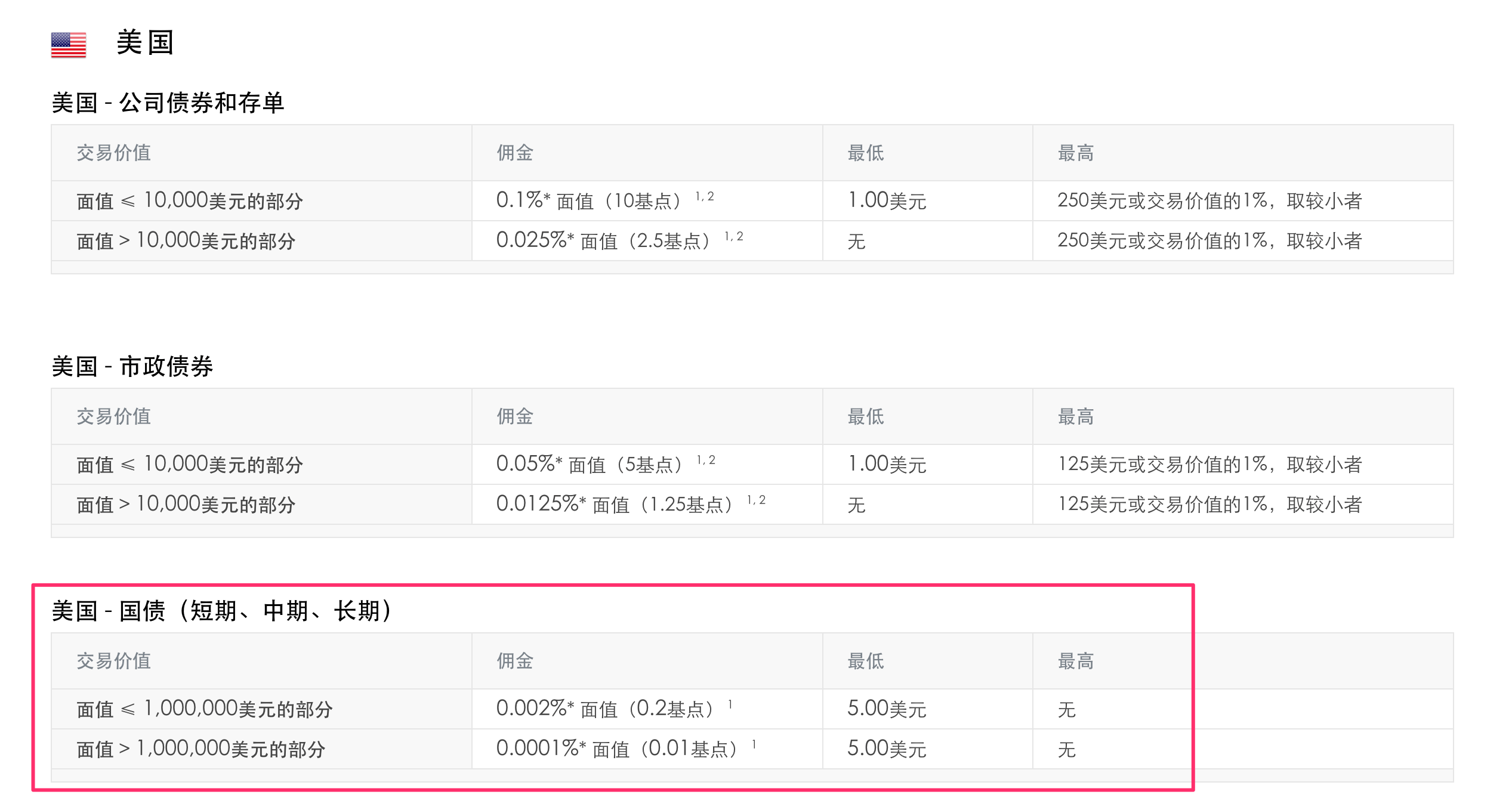1512x810 pixels.
Task: Click the 5.00美元 minimum in the first treasury row
Action: click(x=887, y=709)
